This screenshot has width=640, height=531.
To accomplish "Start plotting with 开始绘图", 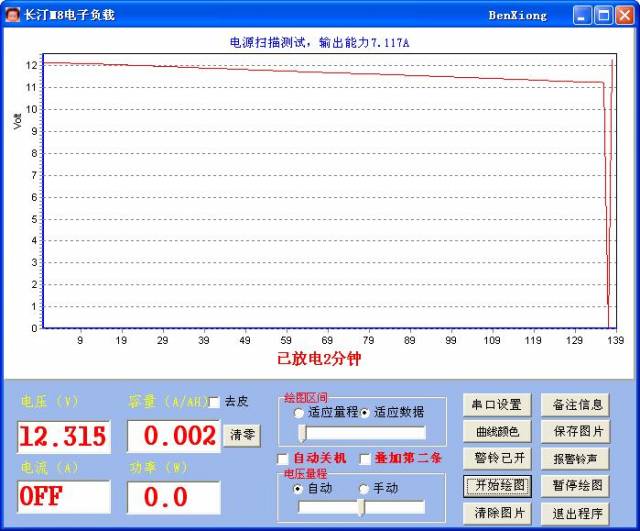I will [497, 486].
